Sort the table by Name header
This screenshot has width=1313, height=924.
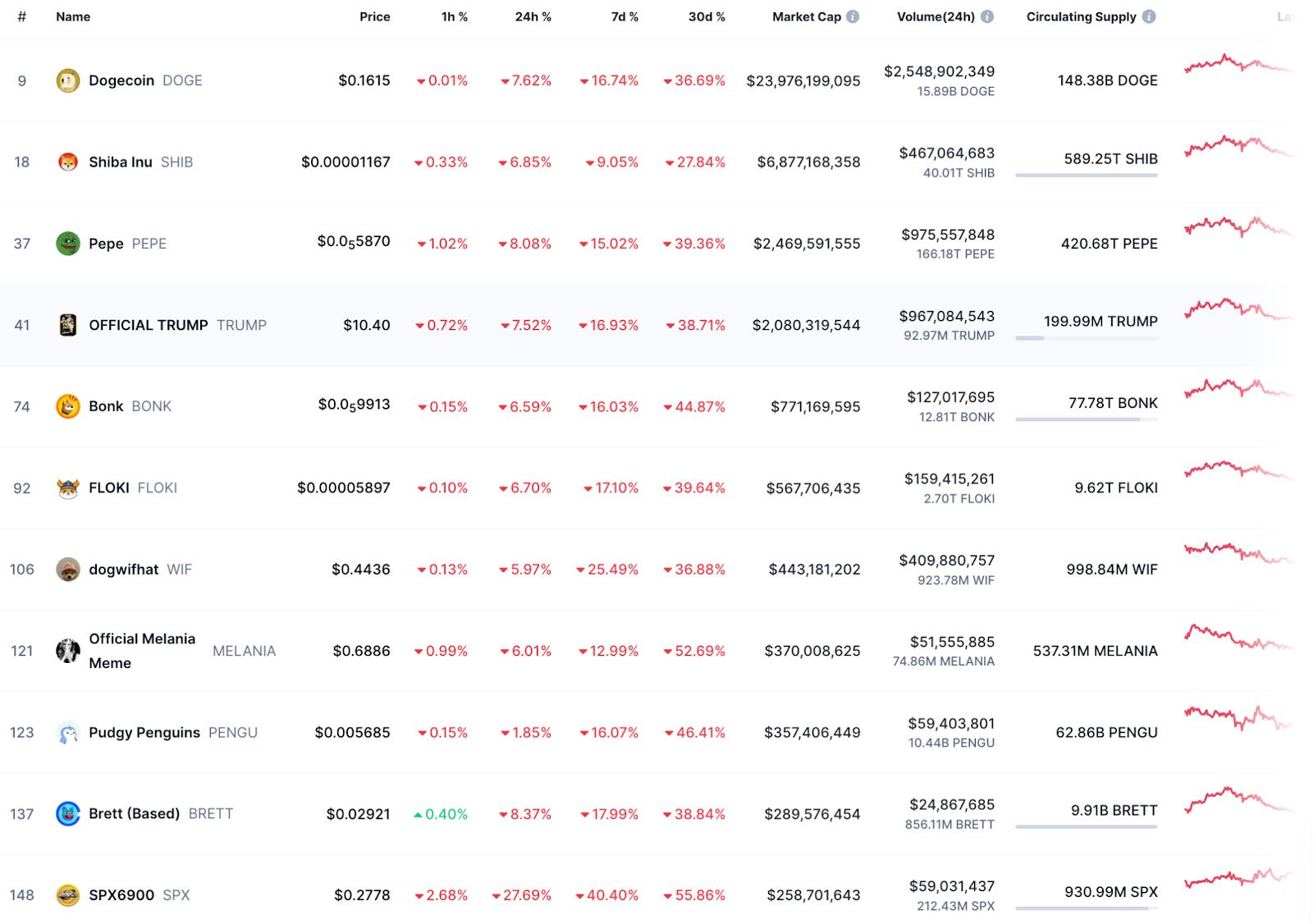[73, 16]
